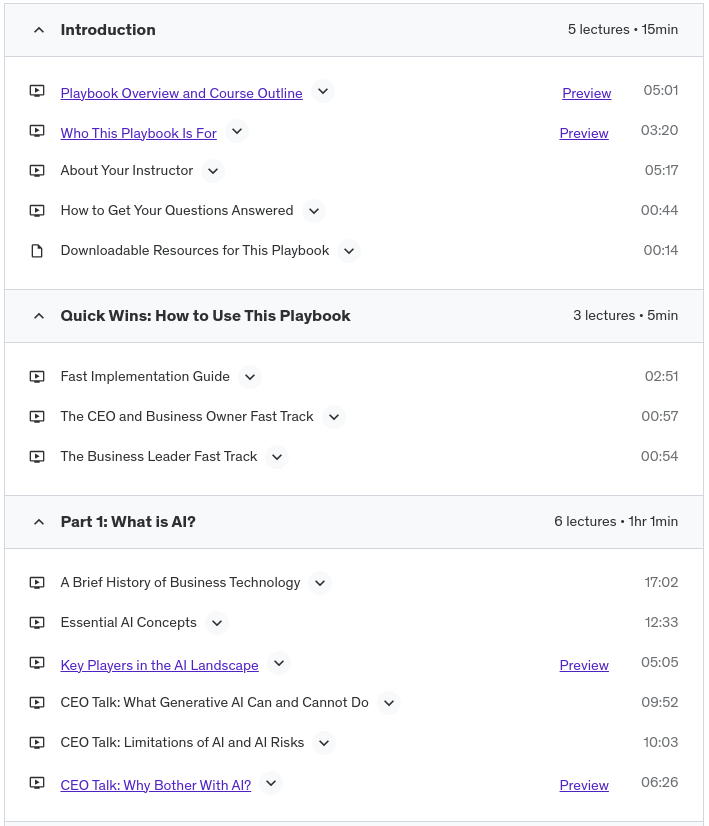709x826 pixels.
Task: Preview Key Players in the AI Landscape
Action: coord(584,665)
